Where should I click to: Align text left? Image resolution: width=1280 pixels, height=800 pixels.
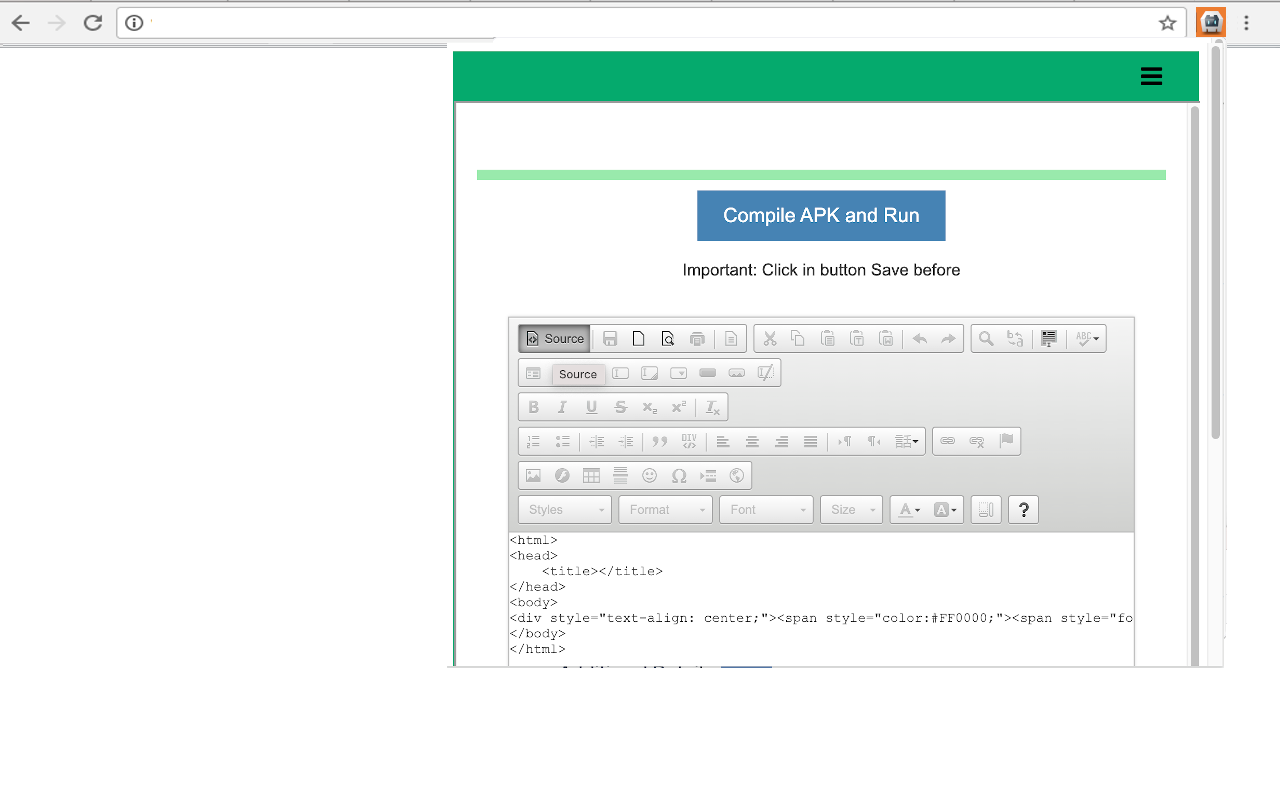click(x=723, y=441)
